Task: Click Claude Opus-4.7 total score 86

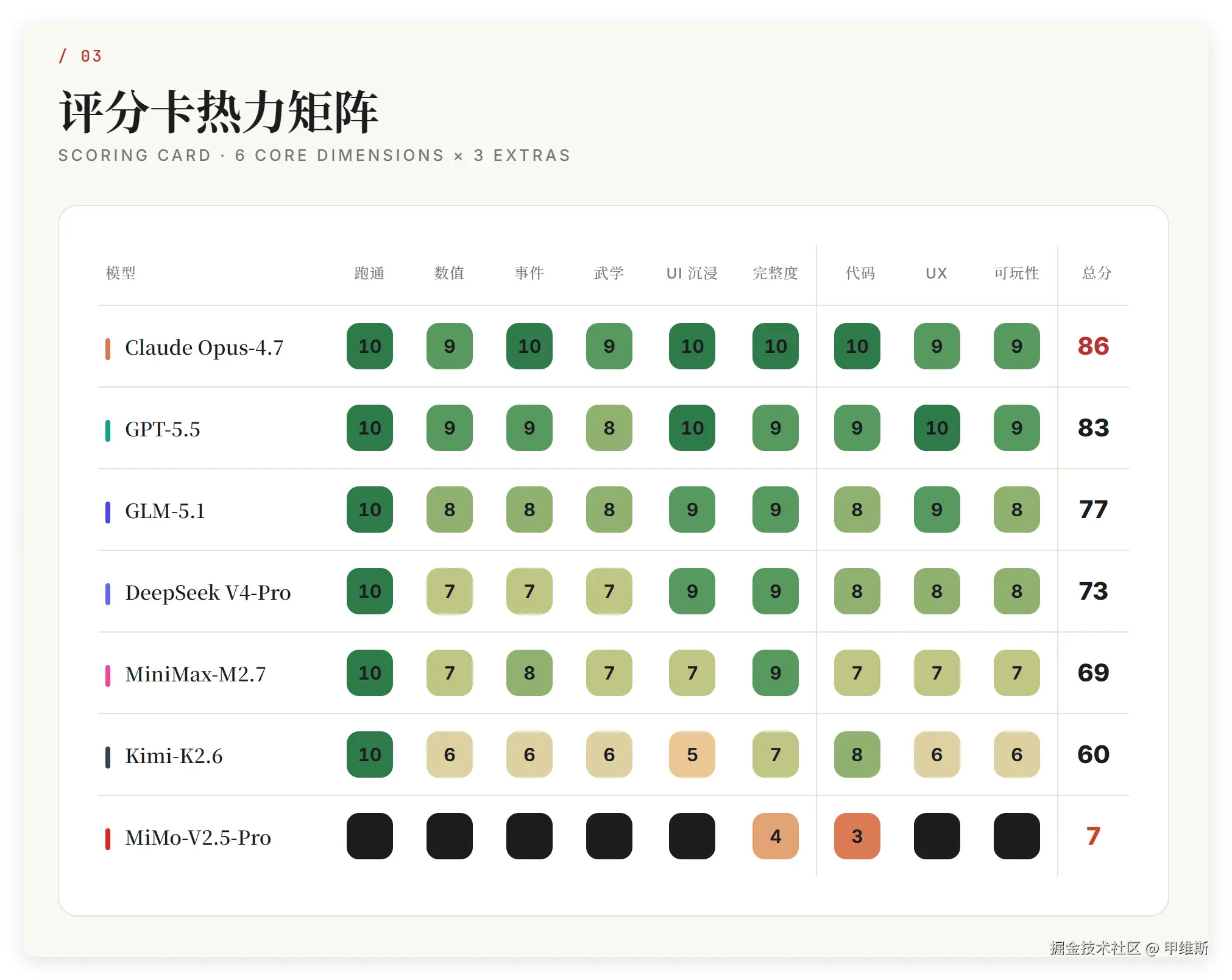Action: click(1093, 346)
